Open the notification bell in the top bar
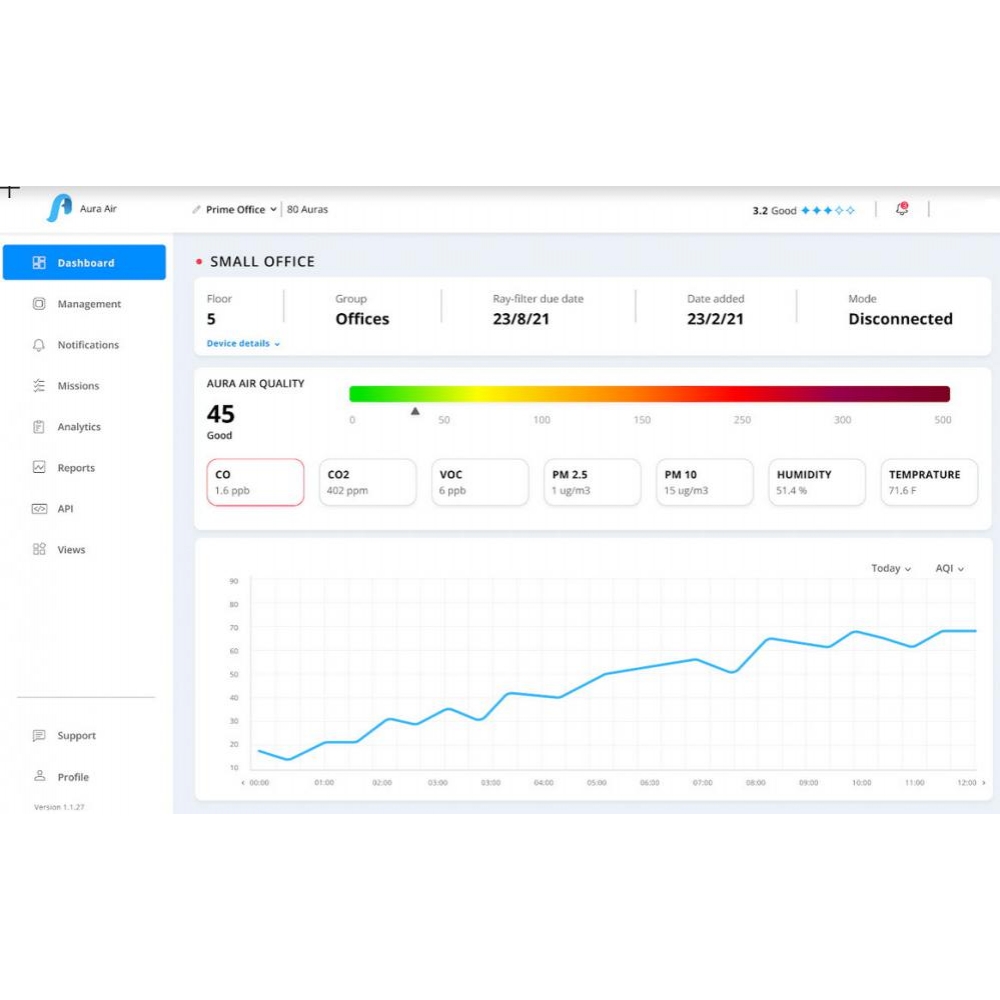The image size is (1000, 1000). [900, 209]
